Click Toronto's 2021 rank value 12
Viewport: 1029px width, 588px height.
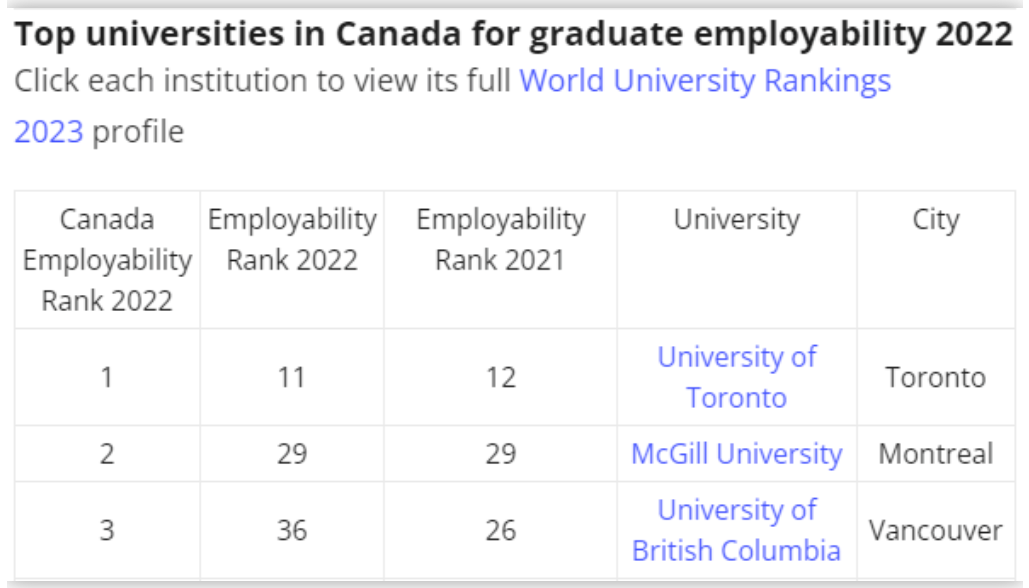click(500, 378)
